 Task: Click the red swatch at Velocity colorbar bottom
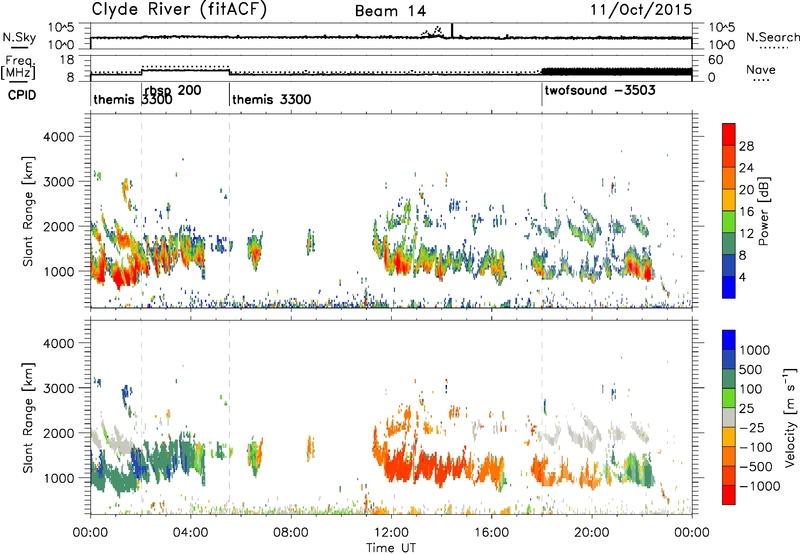[x=729, y=495]
